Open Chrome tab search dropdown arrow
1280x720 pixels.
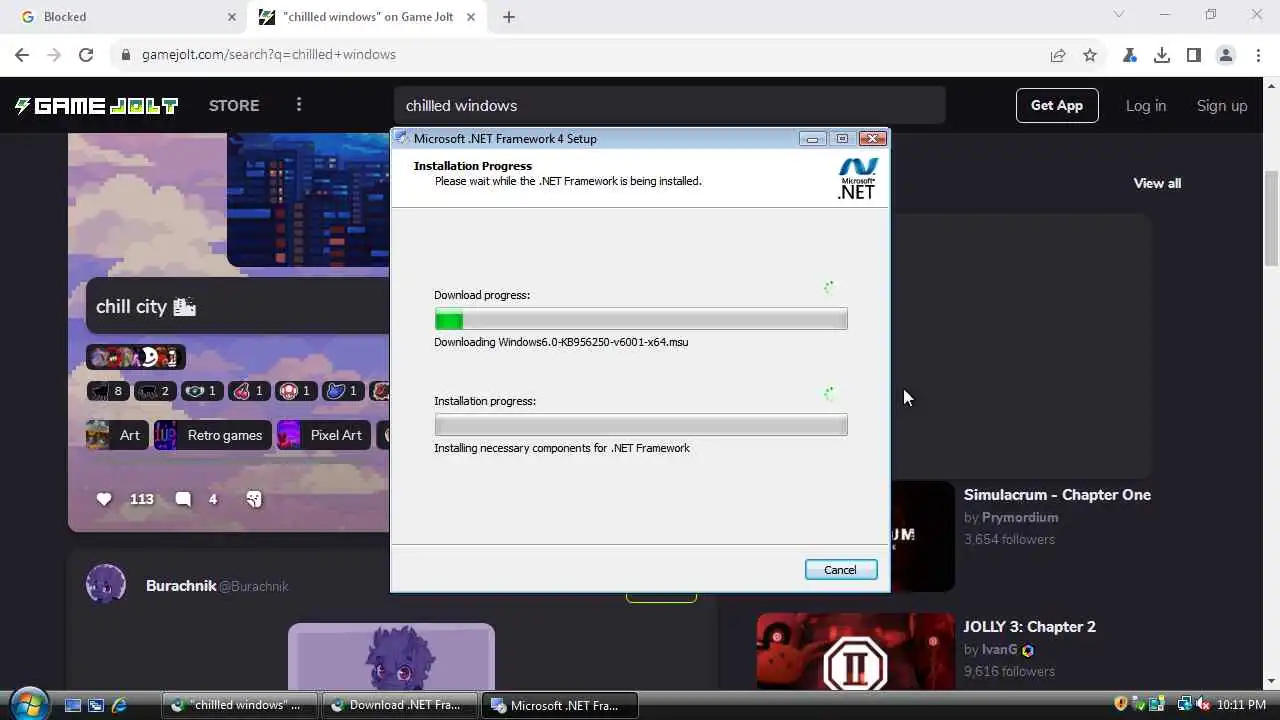1119,15
